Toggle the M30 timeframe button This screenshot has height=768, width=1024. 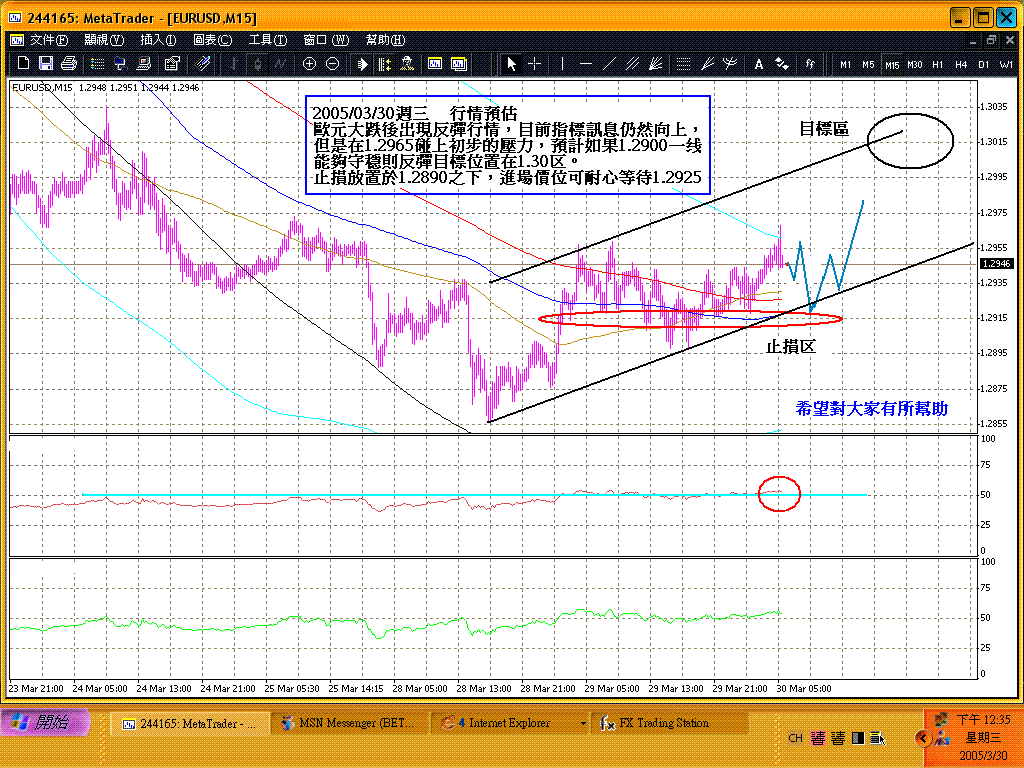click(914, 64)
